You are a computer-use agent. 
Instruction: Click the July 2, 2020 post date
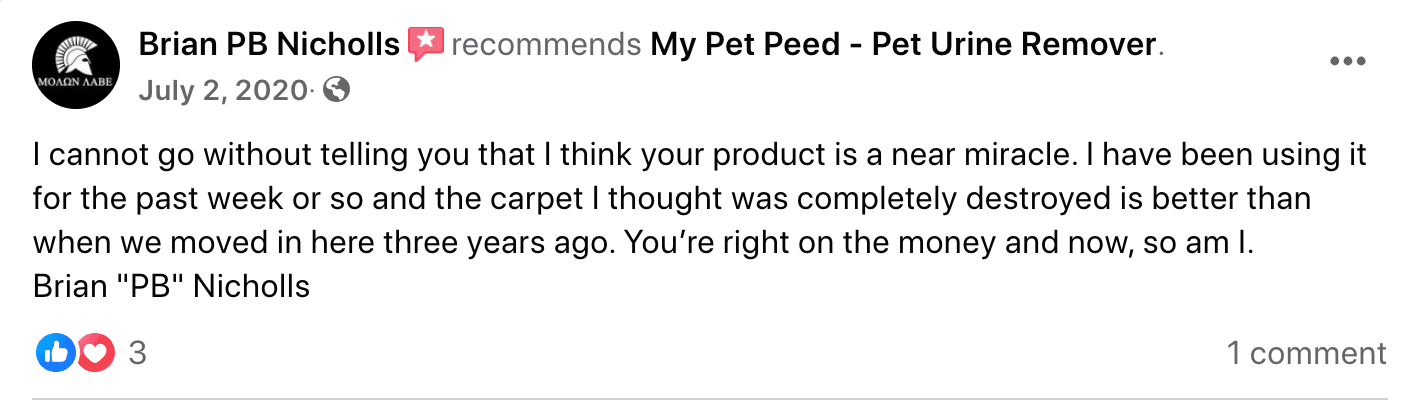222,91
